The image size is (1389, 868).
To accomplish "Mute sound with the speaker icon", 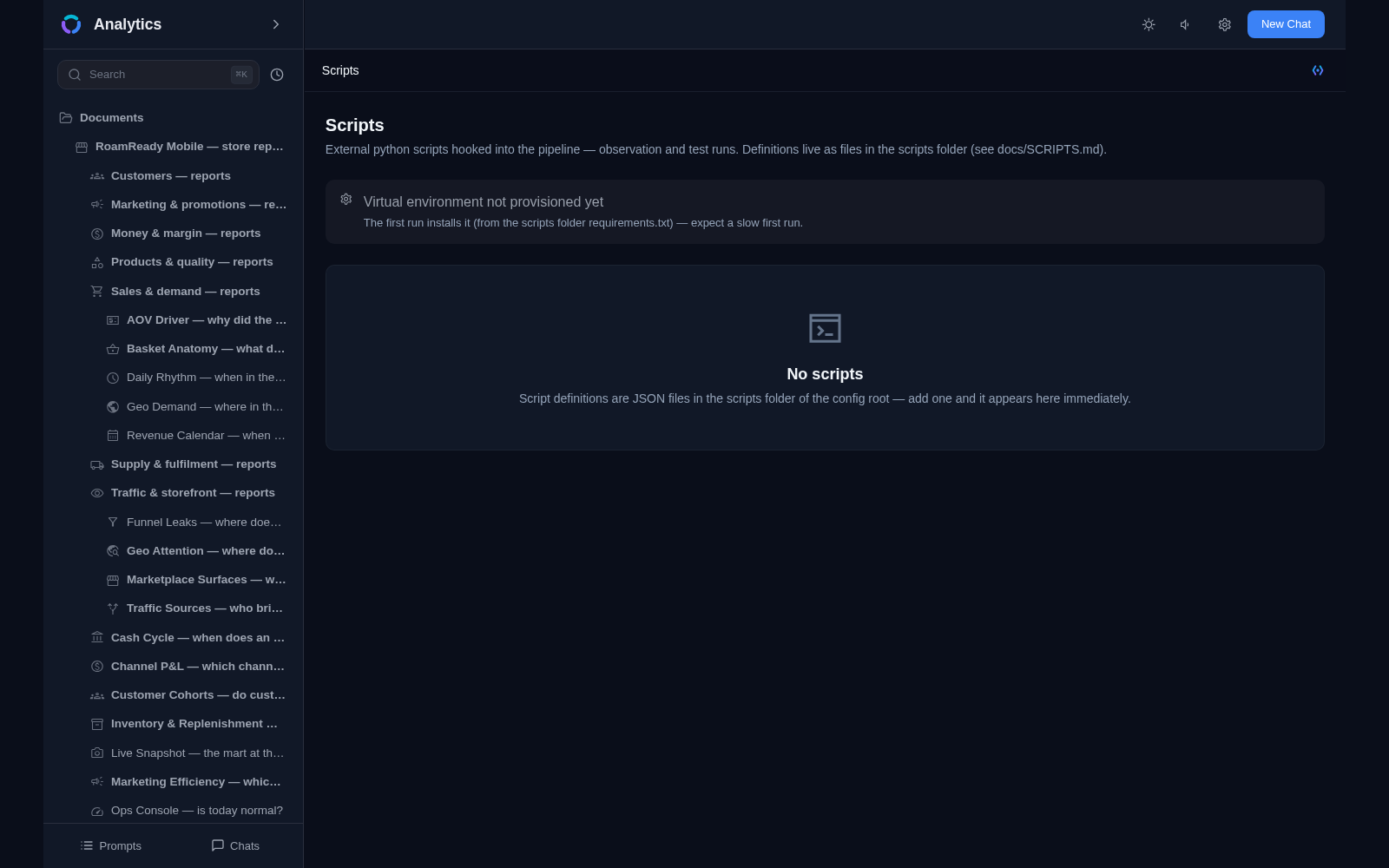I will (x=1186, y=24).
